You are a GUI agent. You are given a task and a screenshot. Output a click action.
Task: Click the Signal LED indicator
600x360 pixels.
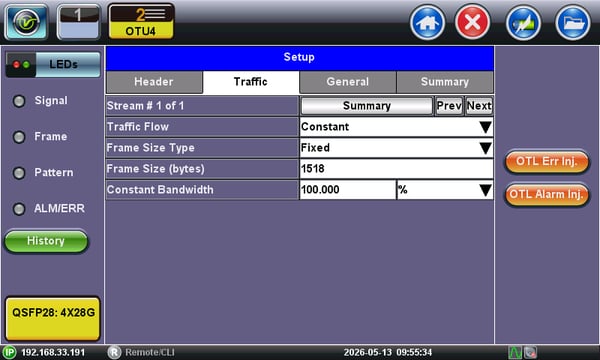(19, 101)
